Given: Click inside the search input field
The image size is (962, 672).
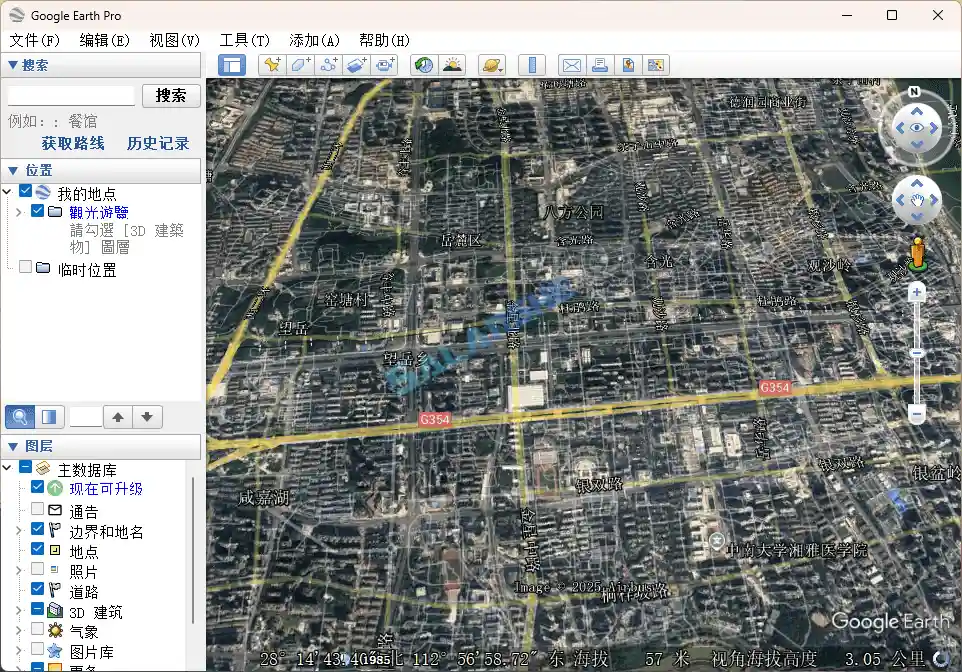Looking at the screenshot, I should pos(70,95).
